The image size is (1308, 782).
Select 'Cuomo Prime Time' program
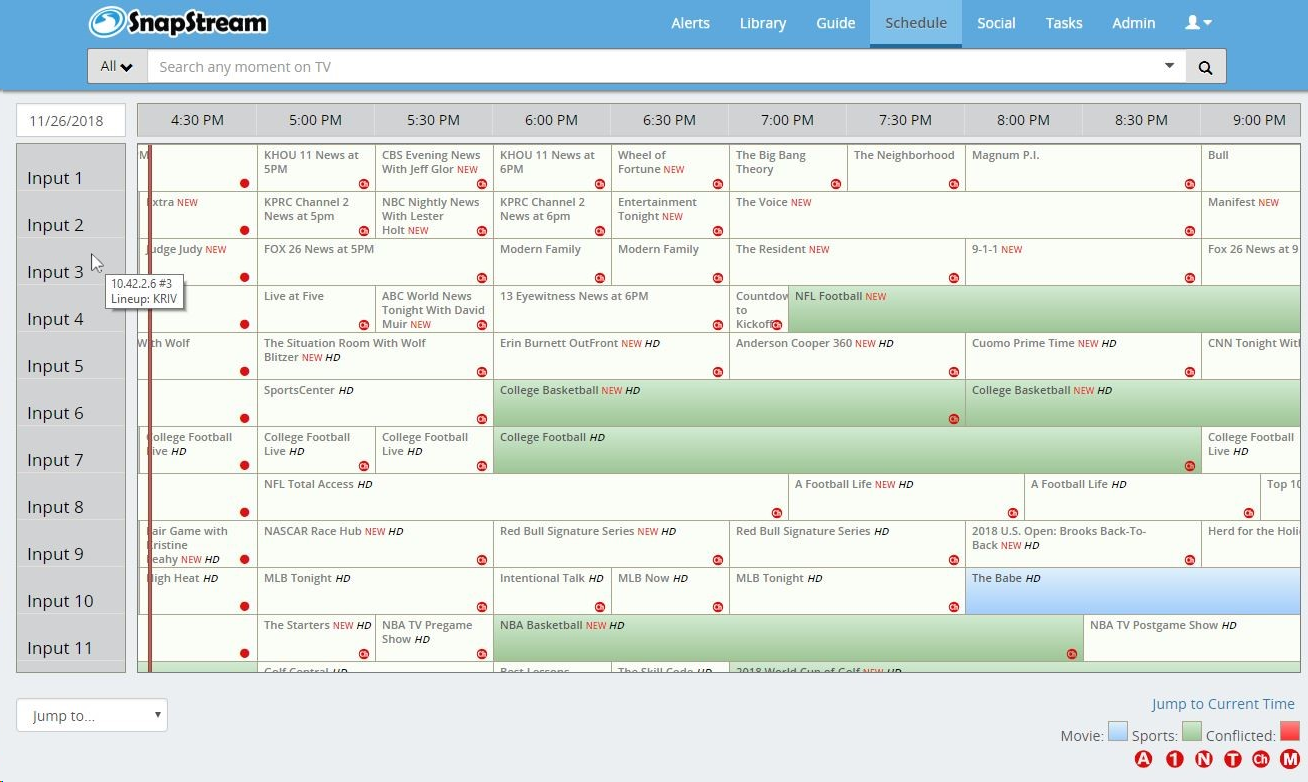point(1083,356)
